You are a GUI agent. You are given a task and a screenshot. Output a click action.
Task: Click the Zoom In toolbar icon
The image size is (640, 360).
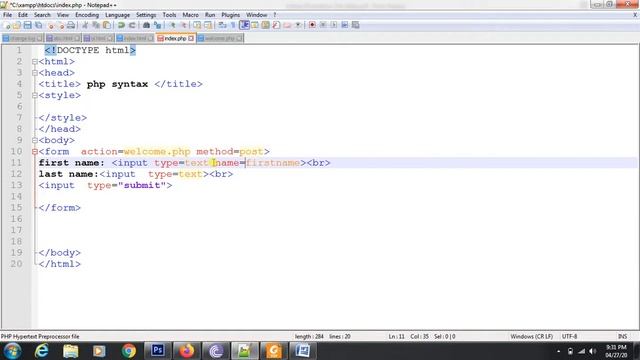[172, 25]
